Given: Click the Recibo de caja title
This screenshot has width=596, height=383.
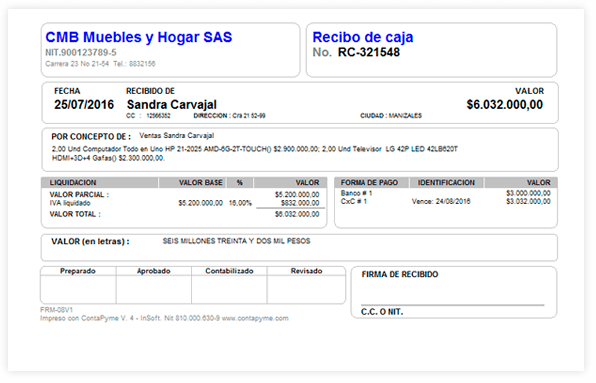Looking at the screenshot, I should 363,37.
